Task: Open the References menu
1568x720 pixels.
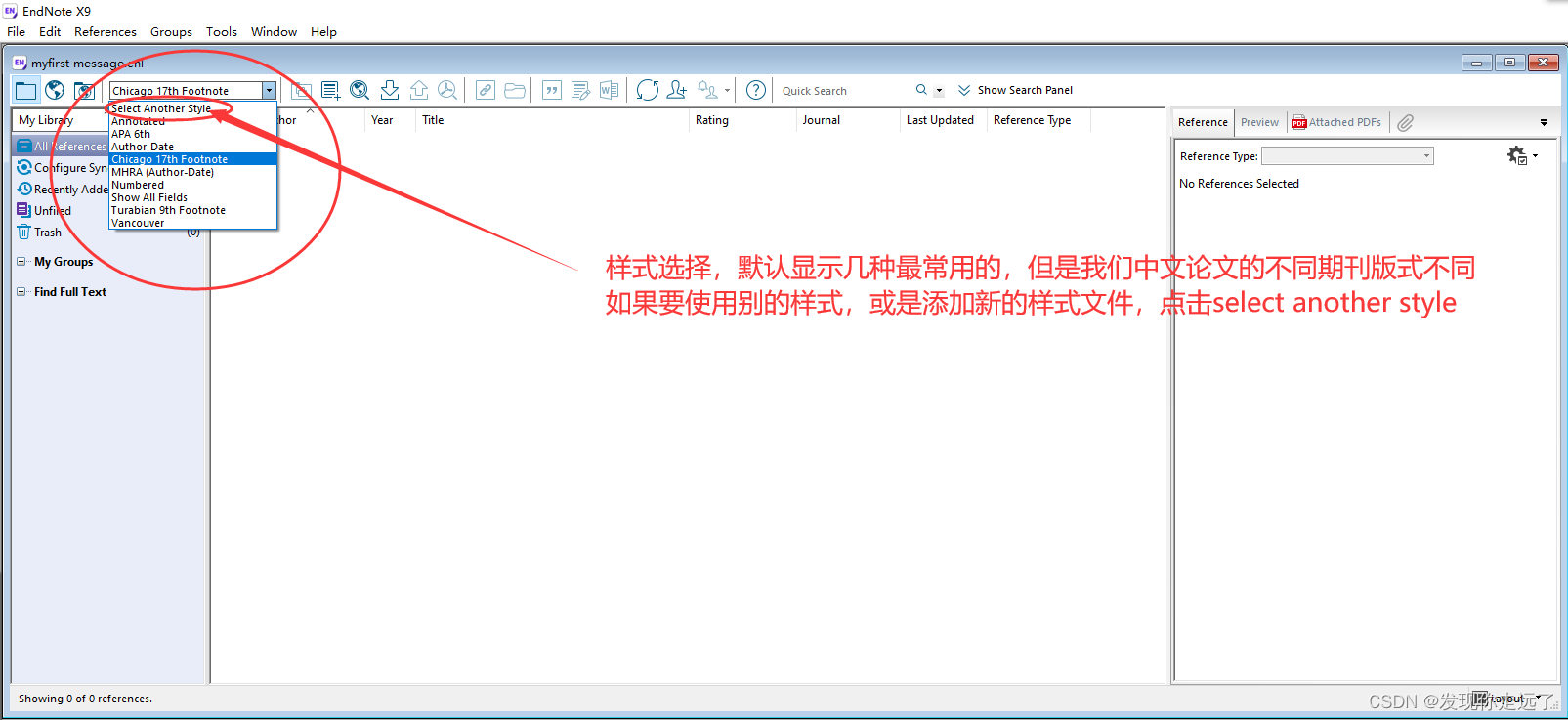Action: click(x=106, y=32)
